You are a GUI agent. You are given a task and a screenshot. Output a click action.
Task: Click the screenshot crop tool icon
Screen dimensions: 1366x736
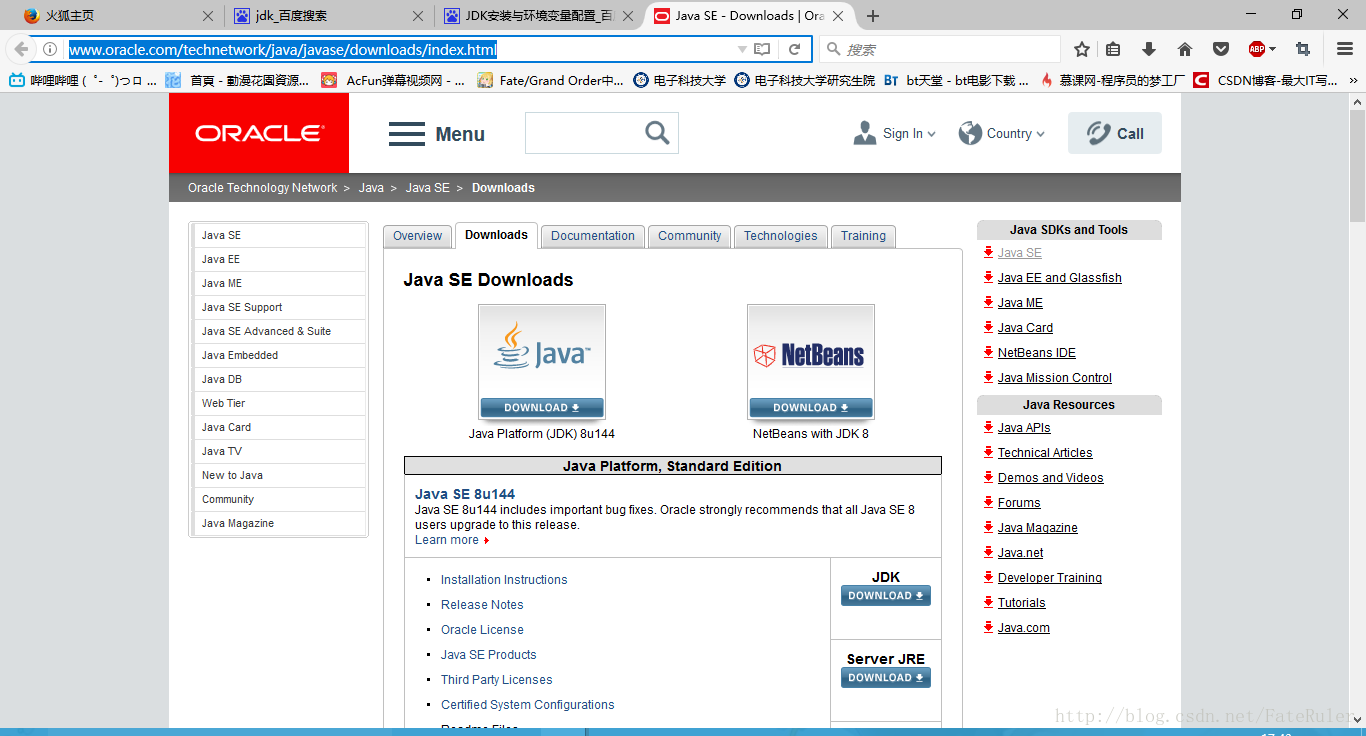point(1303,49)
